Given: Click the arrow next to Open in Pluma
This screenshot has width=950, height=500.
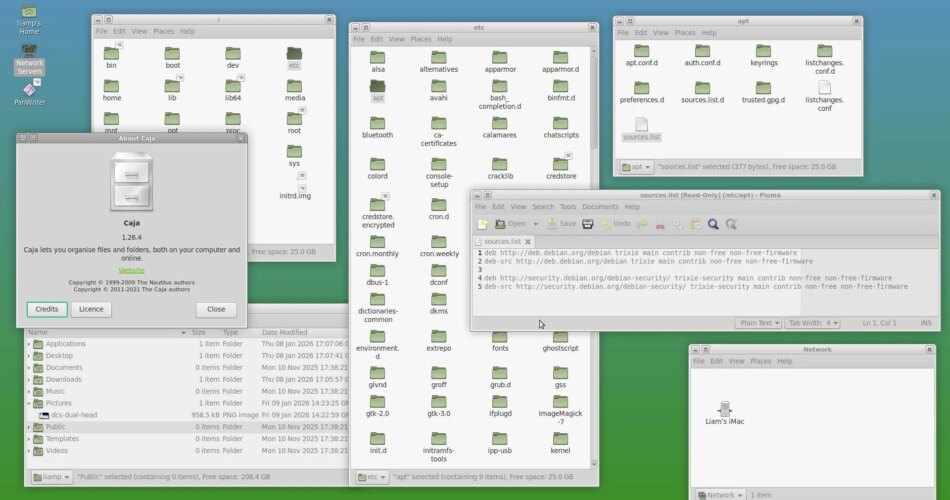Looking at the screenshot, I should 534,224.
